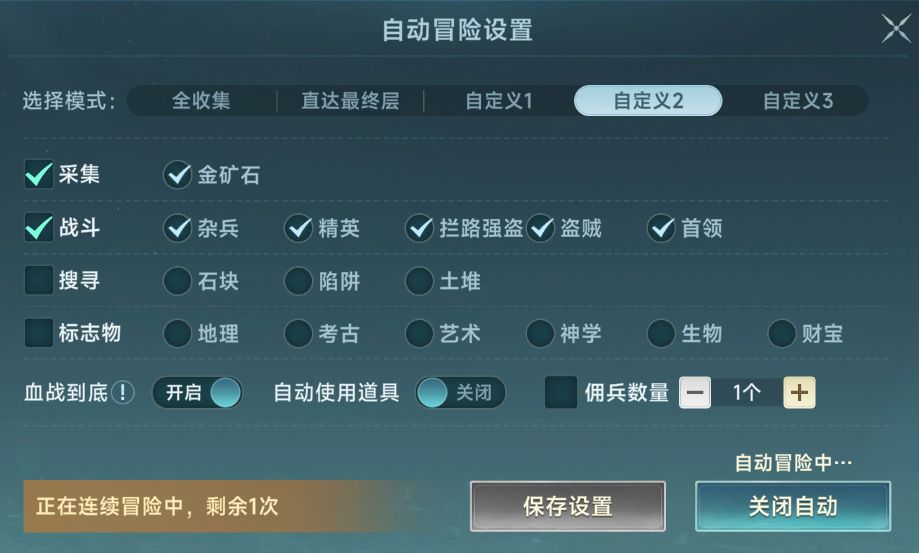Click the exclamation info icon beside 血战到底
This screenshot has height=553, width=919.
[122, 393]
